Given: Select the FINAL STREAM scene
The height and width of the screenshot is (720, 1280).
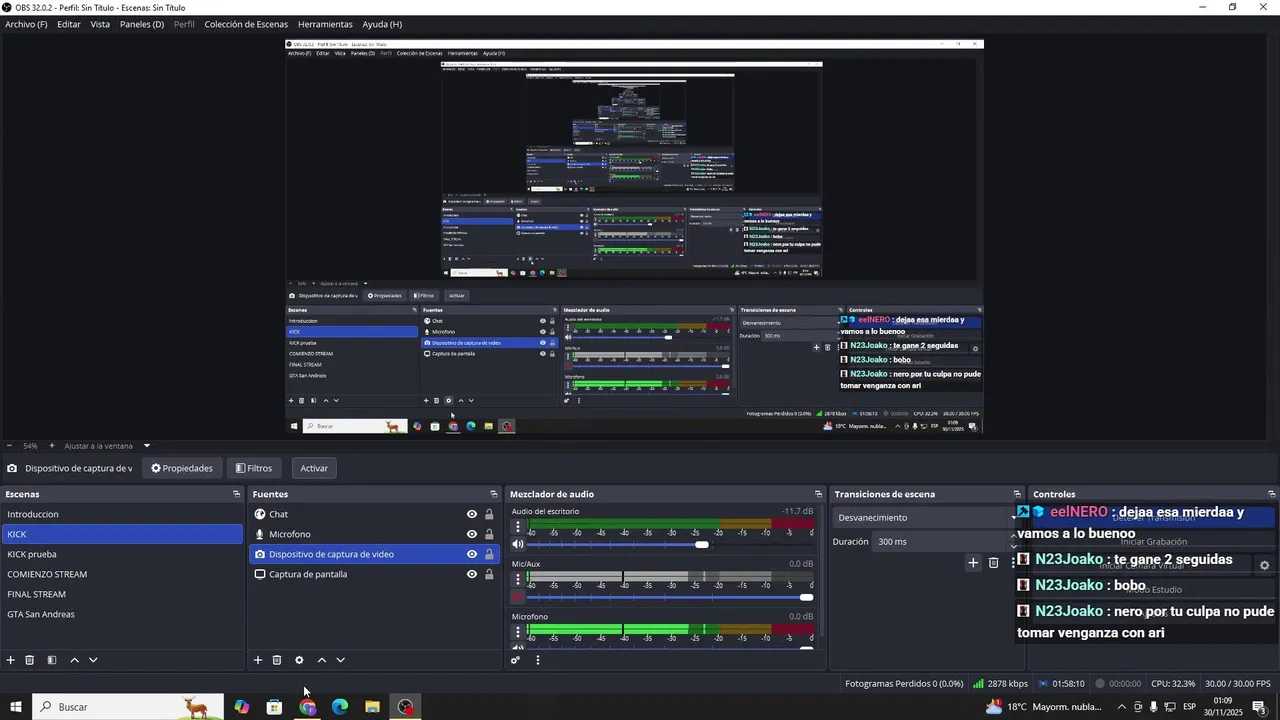Looking at the screenshot, I should (122, 594).
